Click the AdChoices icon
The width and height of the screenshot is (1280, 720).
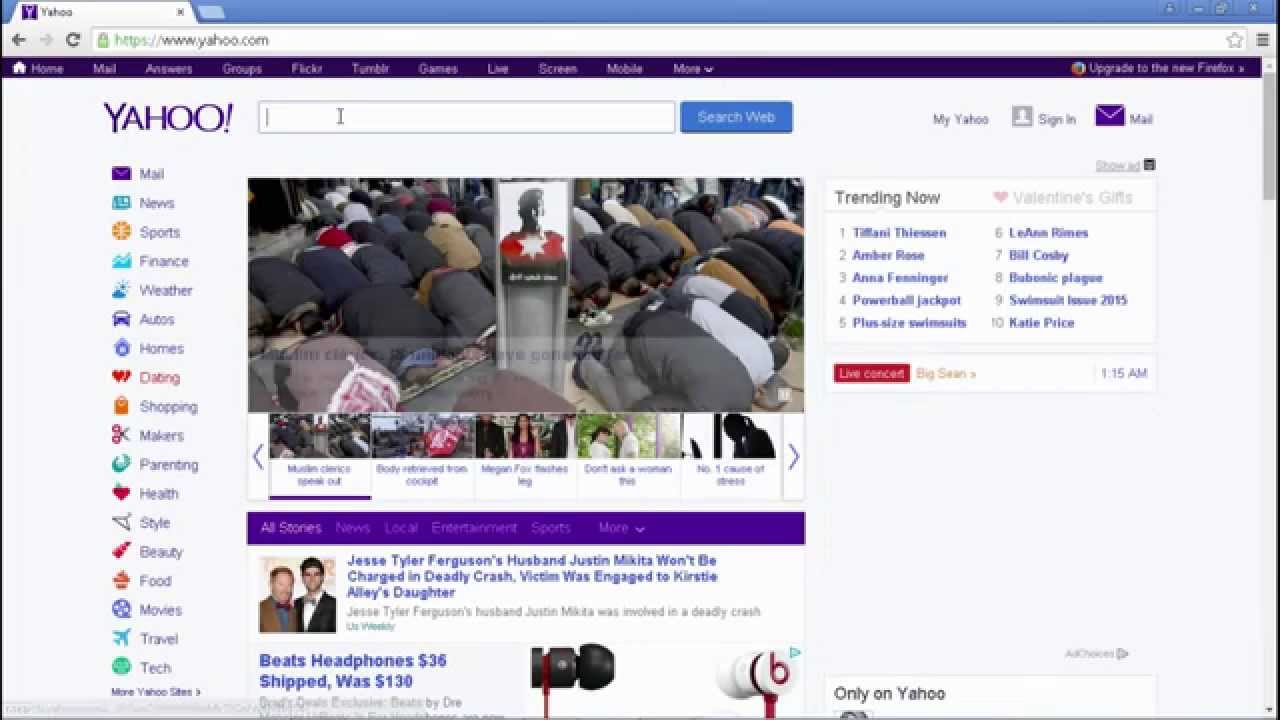coord(1123,654)
